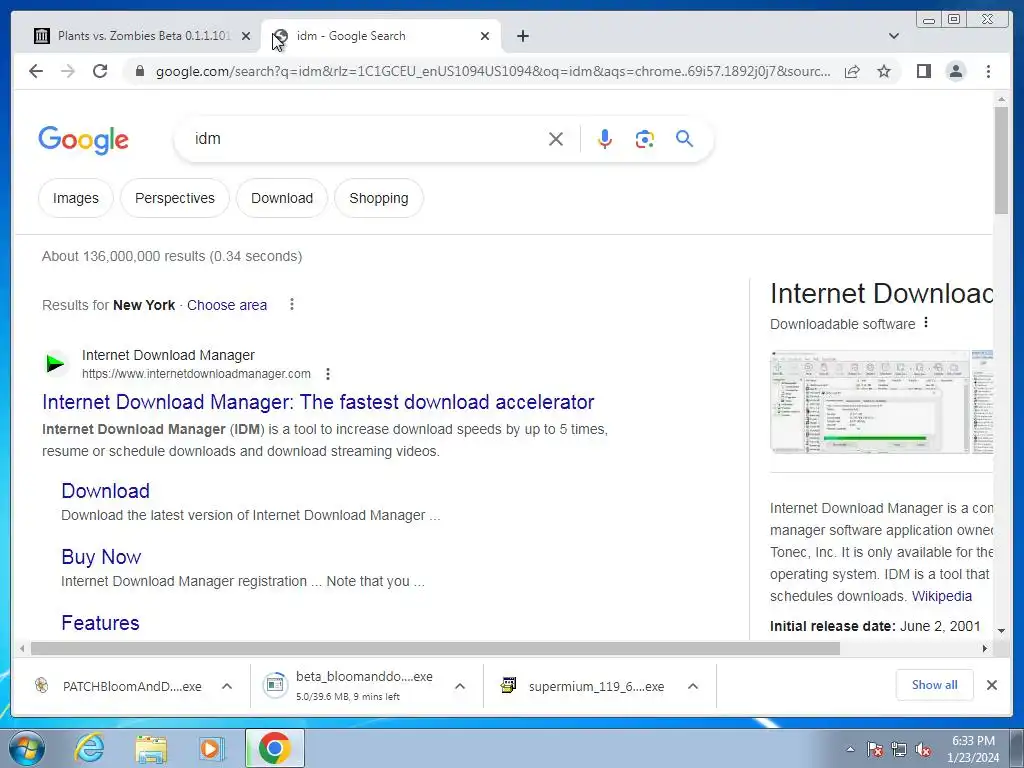Show hidden system tray icons
The height and width of the screenshot is (768, 1024).
850,749
